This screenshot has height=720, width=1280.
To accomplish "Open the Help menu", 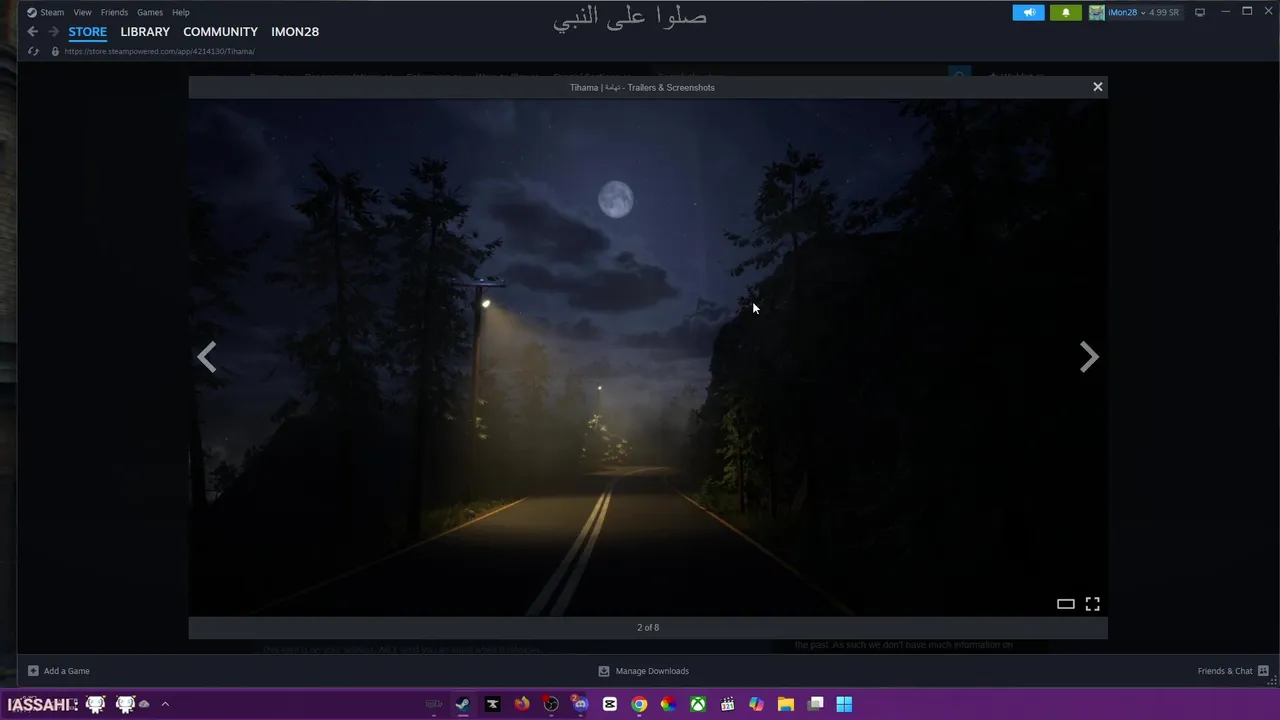I will click(180, 12).
